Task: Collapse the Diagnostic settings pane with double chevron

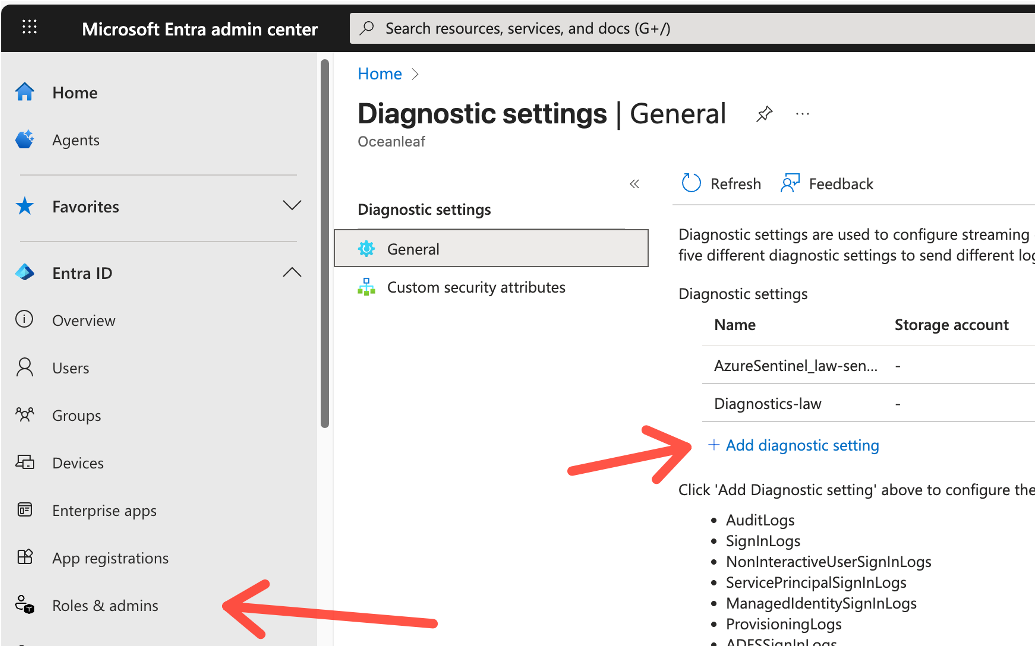Action: click(634, 184)
